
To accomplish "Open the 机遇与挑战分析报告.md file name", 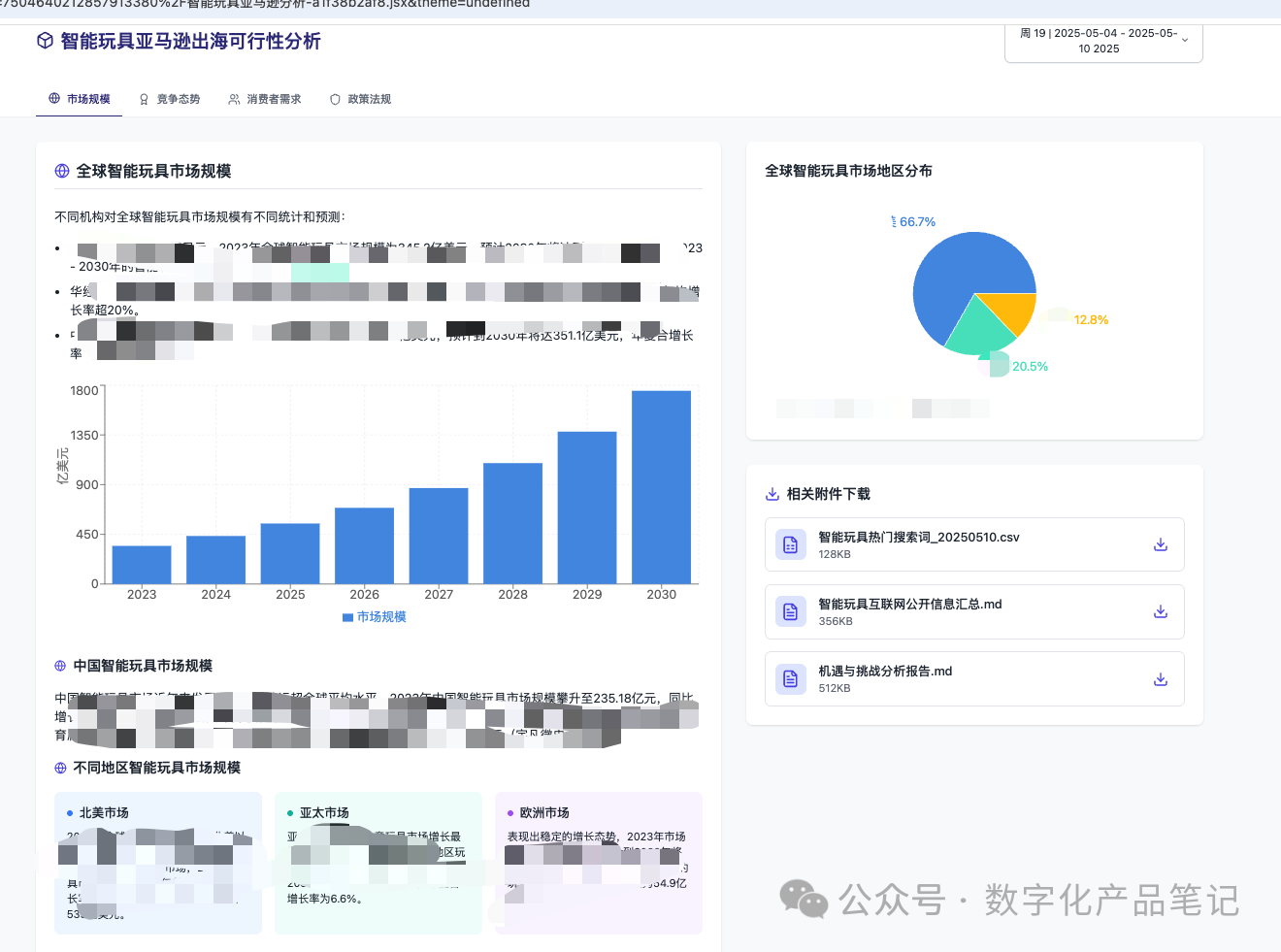I will point(885,671).
